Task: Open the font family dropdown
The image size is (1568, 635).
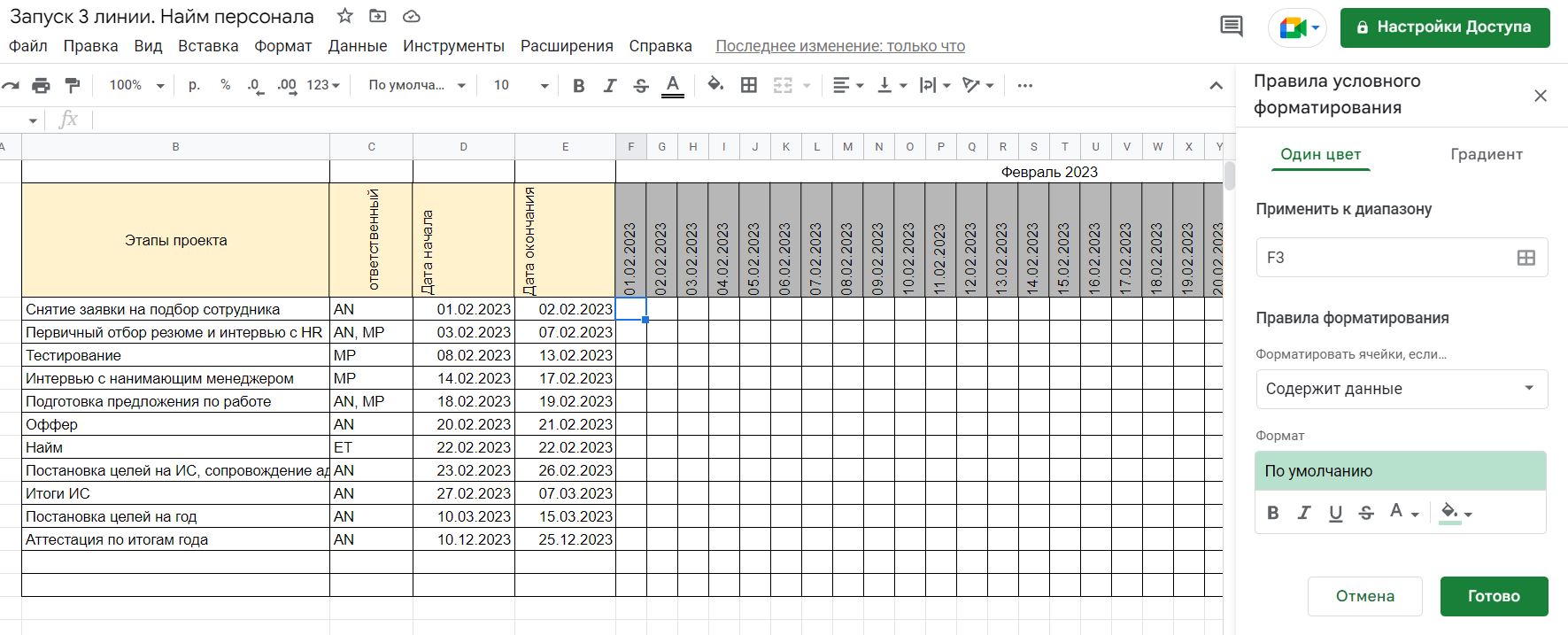Action: click(417, 85)
